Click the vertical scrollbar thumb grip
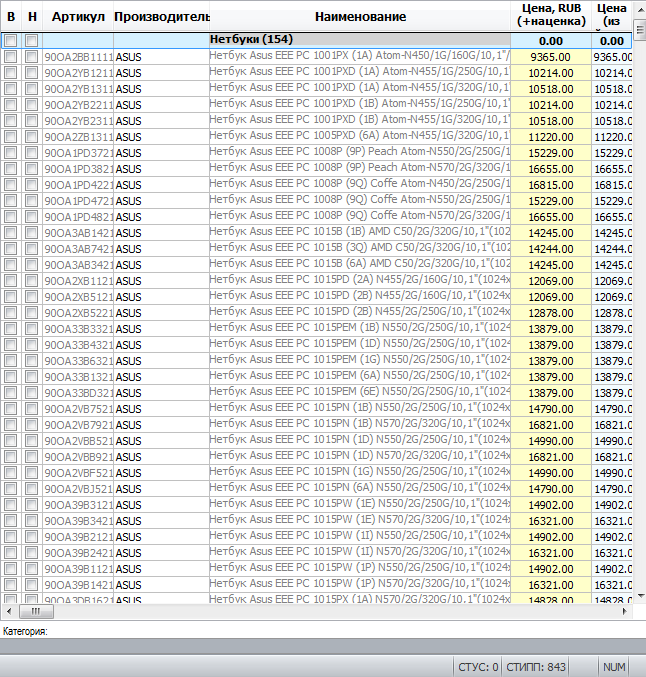 click(641, 30)
